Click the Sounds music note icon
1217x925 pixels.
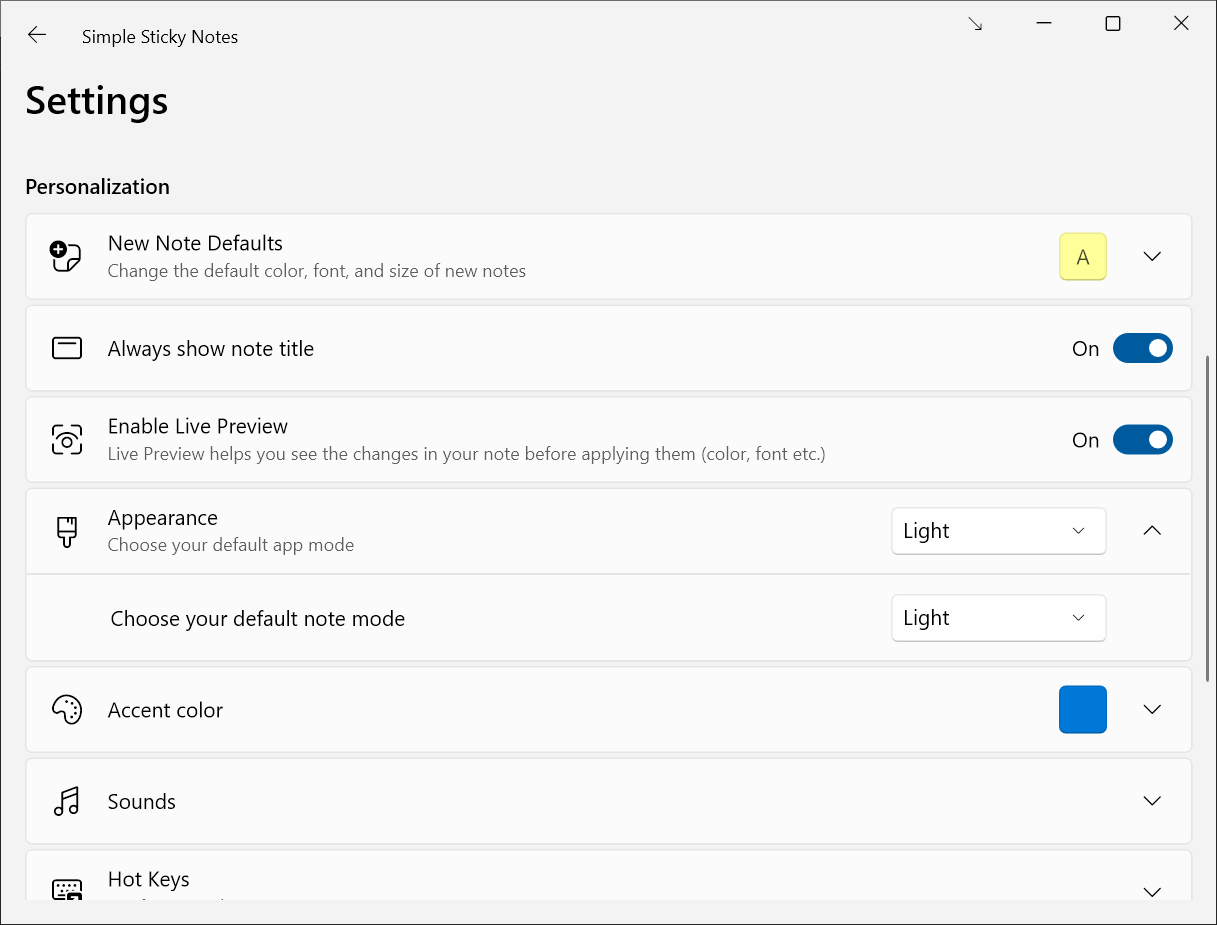pos(66,801)
